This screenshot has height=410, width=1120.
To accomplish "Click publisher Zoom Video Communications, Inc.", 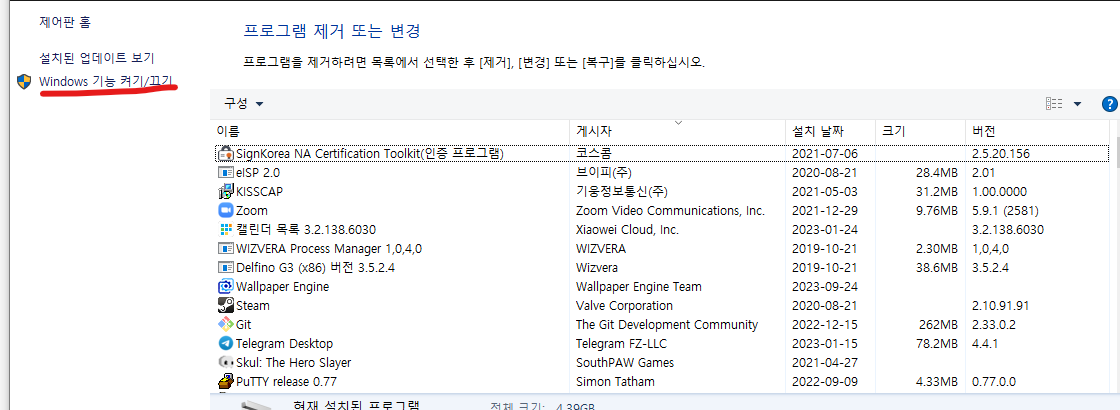I will [670, 211].
